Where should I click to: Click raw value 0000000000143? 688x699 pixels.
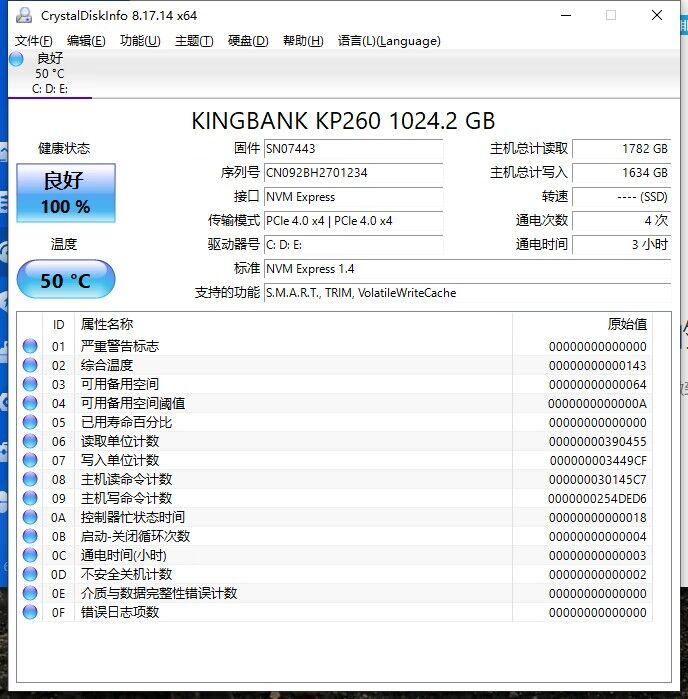(x=597, y=366)
